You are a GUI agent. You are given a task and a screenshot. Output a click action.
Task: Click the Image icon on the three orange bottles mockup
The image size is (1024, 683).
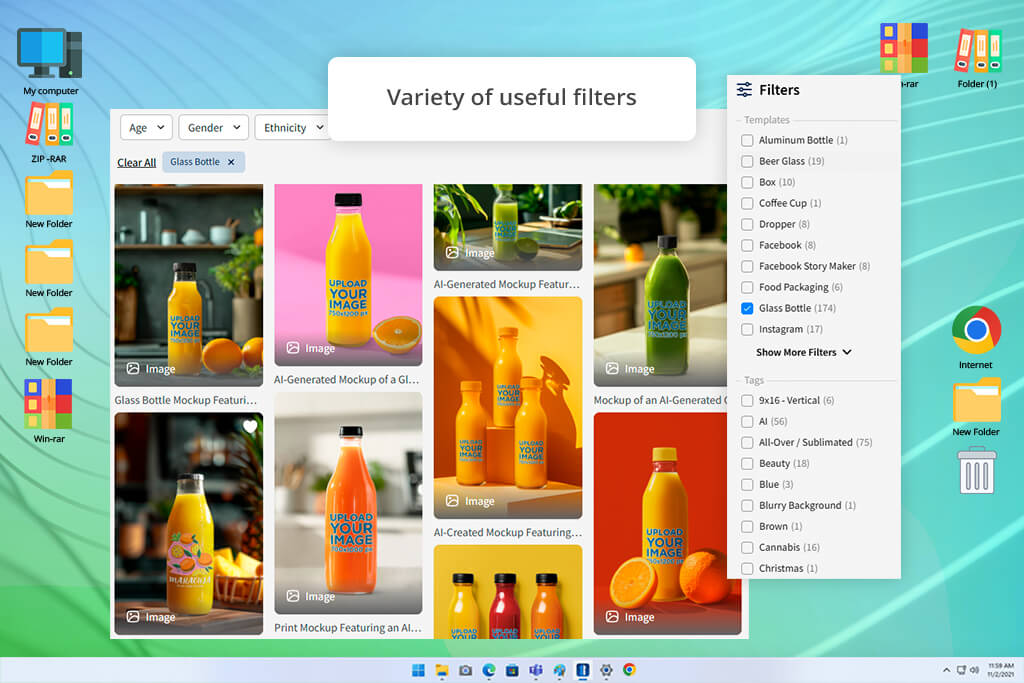tap(452, 501)
